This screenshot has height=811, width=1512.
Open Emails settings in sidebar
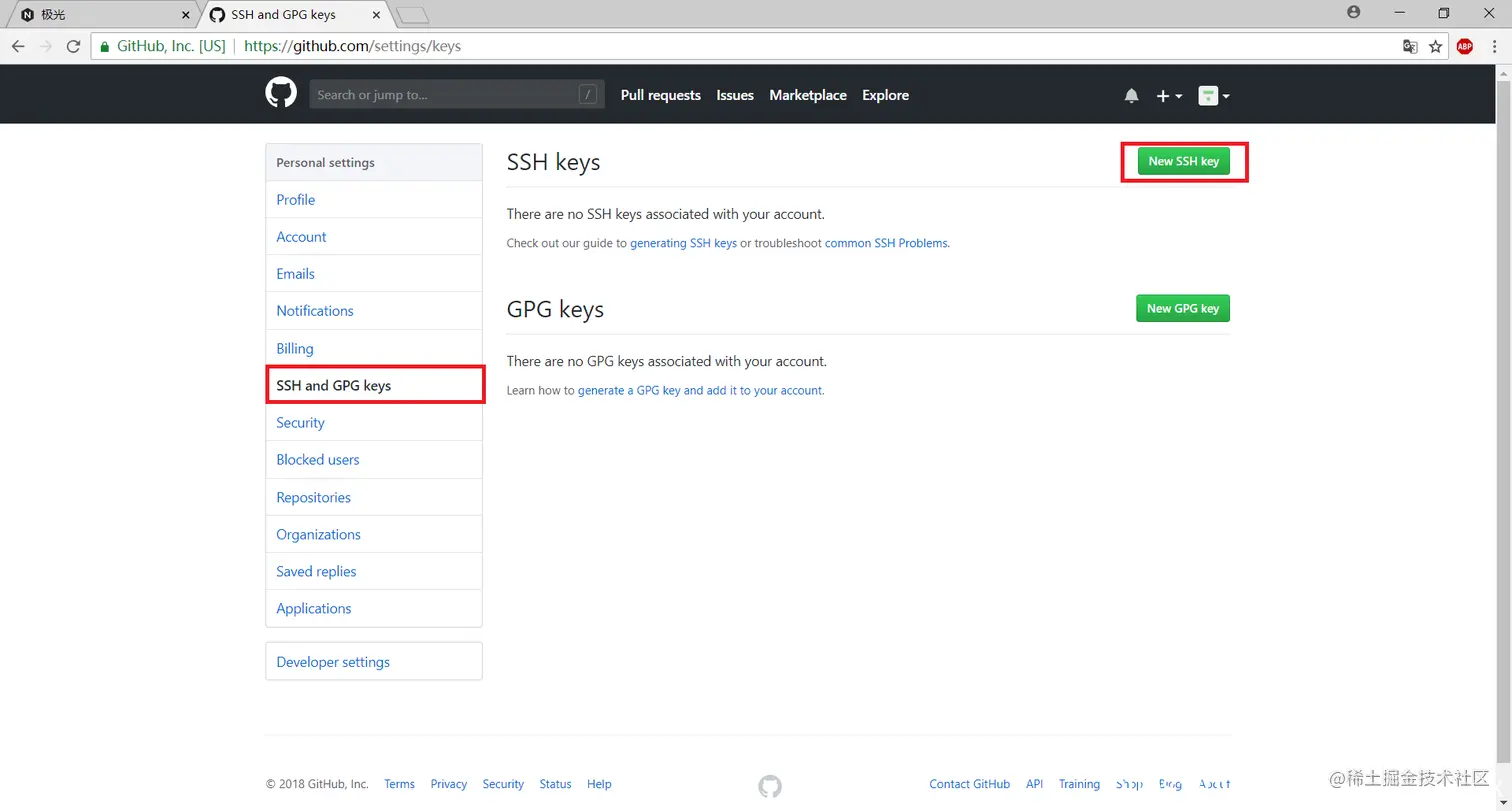point(374,274)
